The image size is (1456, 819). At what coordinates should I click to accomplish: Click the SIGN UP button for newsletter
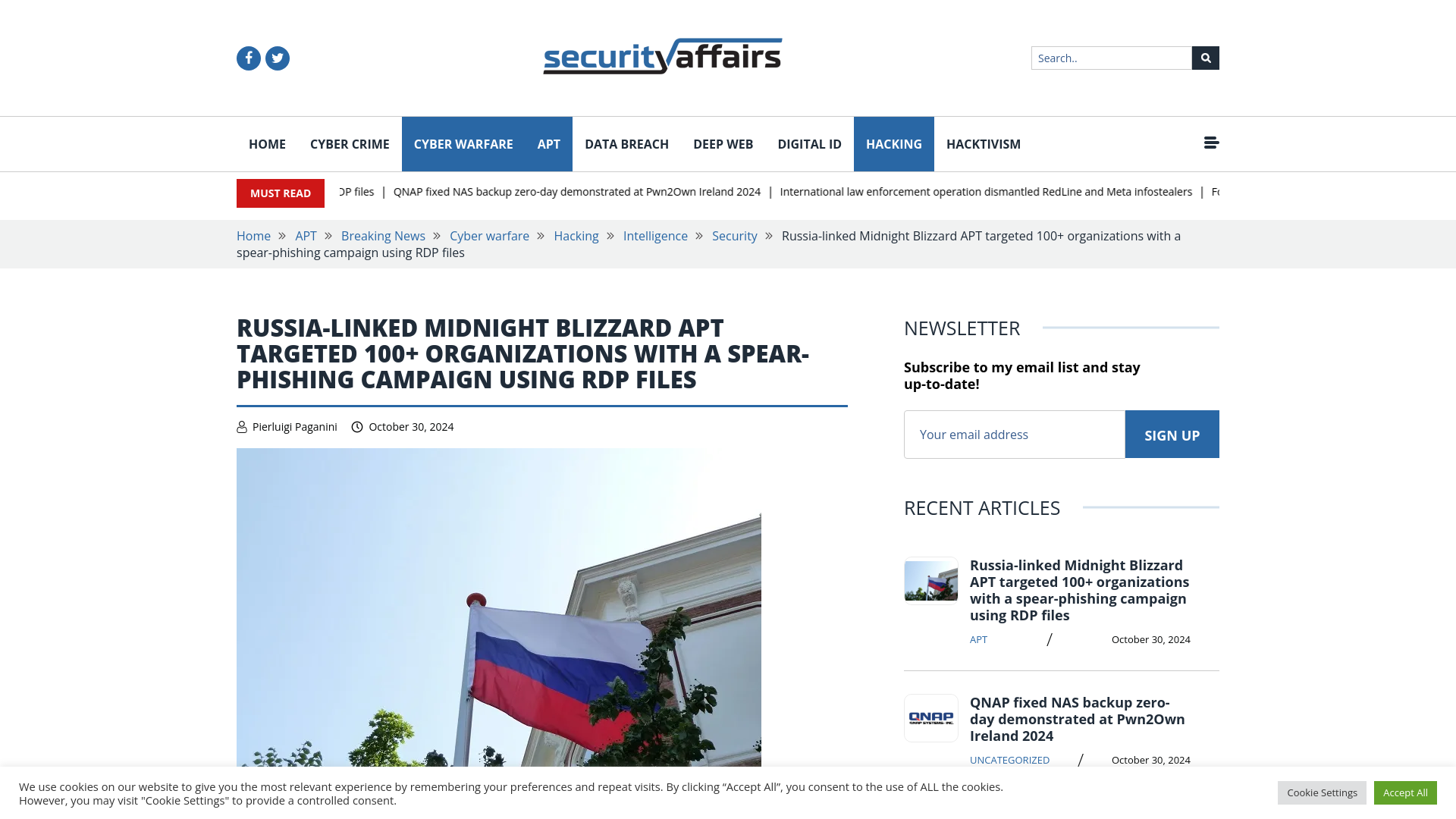tap(1172, 434)
